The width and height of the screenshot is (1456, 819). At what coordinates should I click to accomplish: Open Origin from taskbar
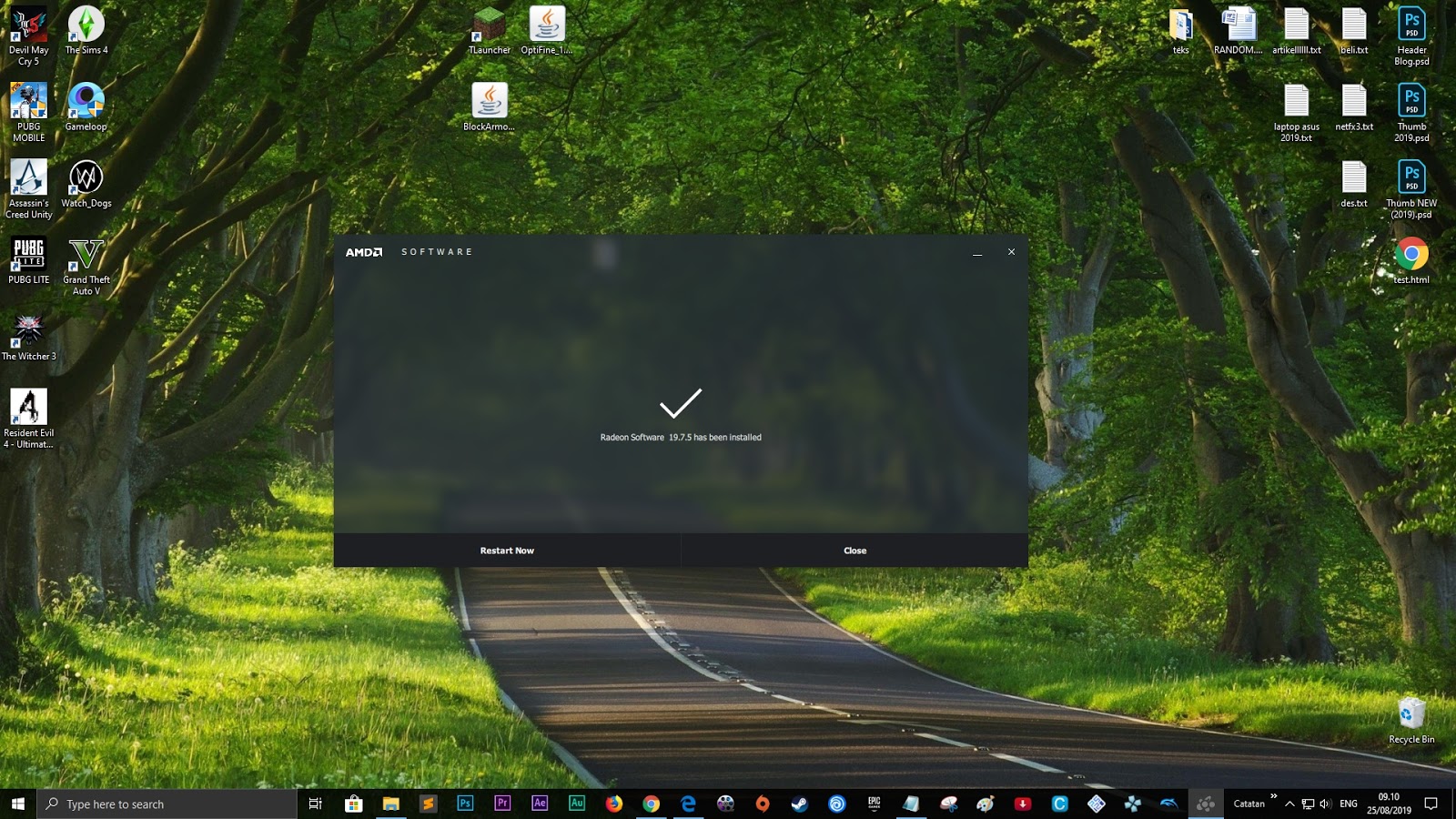(763, 804)
